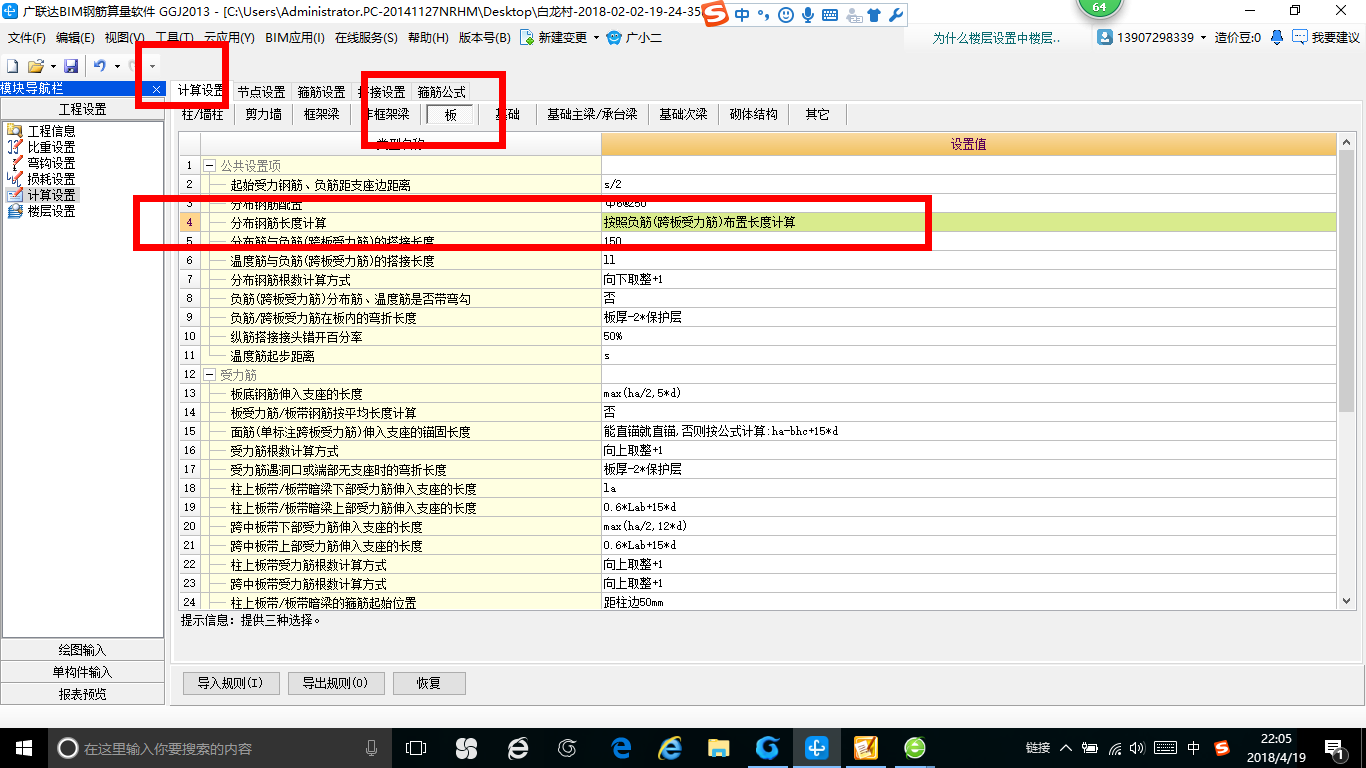1366x768 pixels.
Task: Collapse the 公共设置项 group
Action: [210, 166]
